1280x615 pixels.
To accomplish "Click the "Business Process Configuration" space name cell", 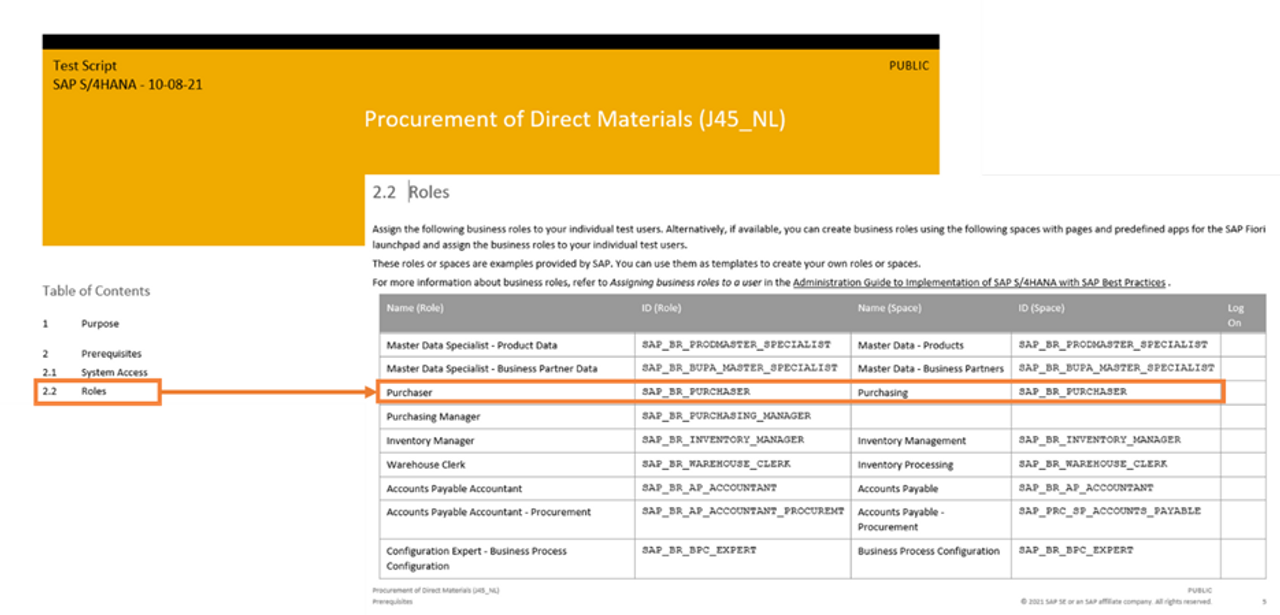I will (929, 551).
